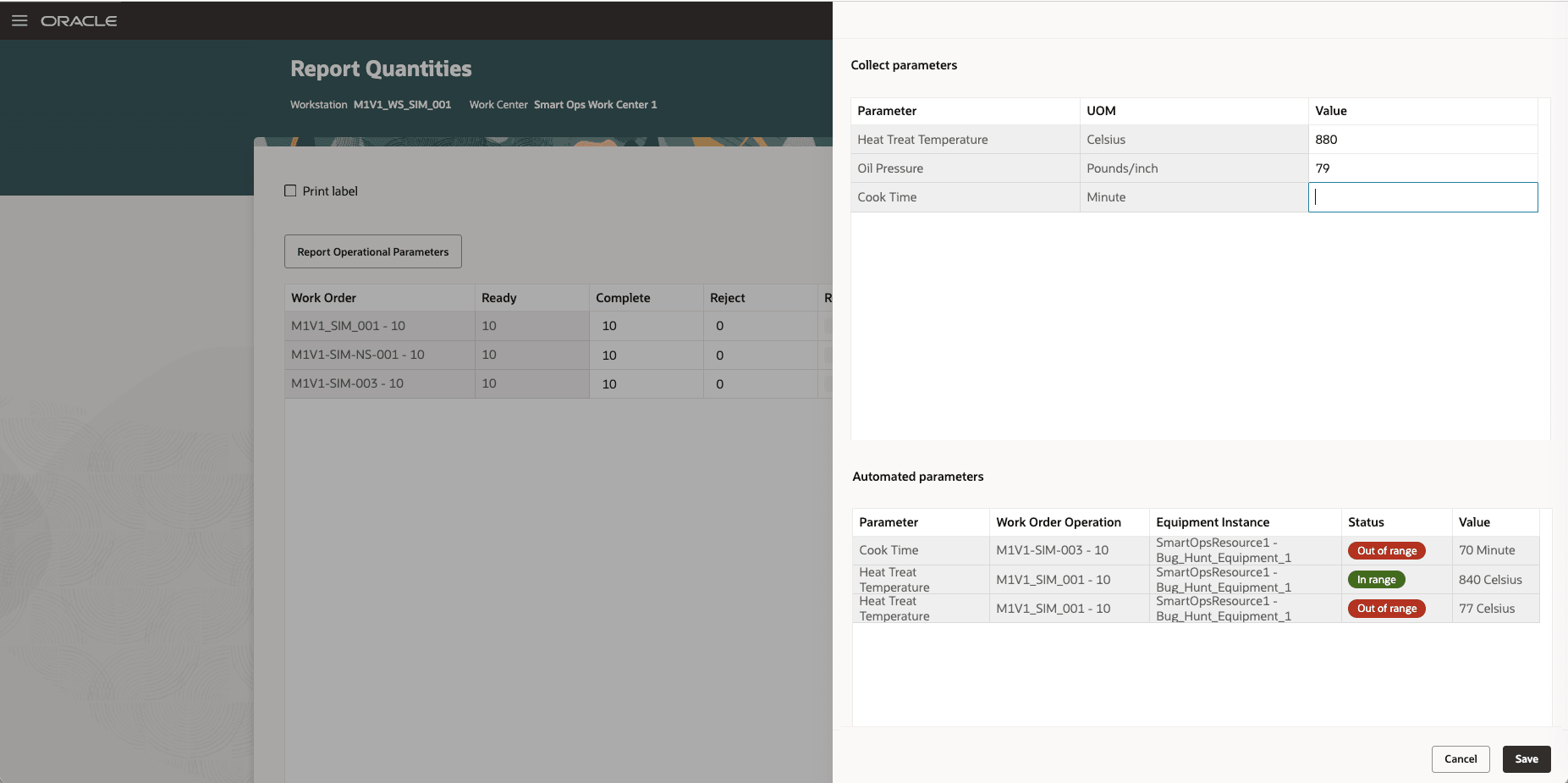Select Cook Time in Collect parameters table
1568x783 pixels.
coord(966,197)
